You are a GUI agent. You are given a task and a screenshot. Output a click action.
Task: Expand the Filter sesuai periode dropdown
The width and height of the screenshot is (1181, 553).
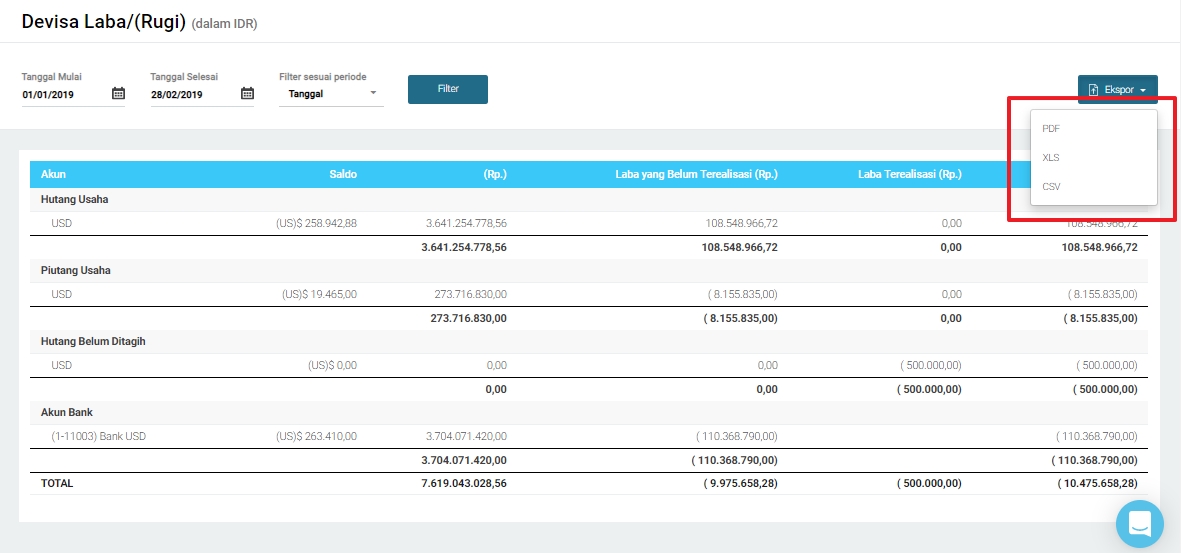(331, 94)
